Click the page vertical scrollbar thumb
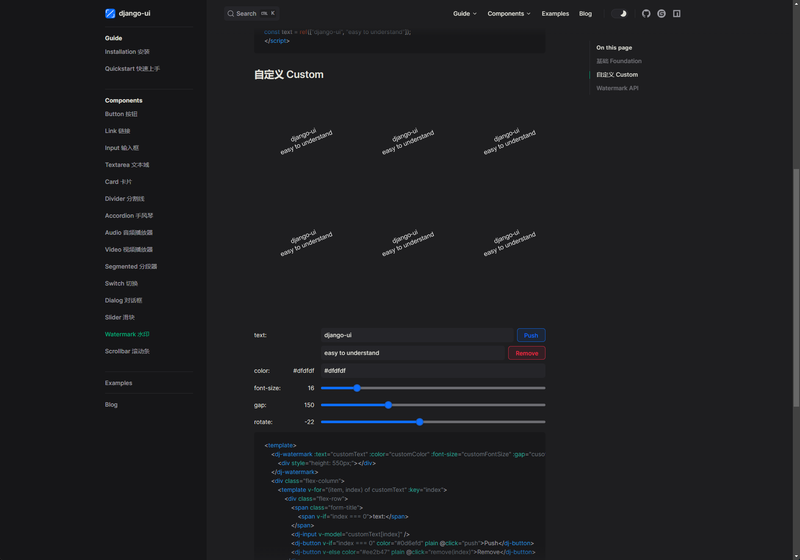The image size is (800, 560). tap(796, 287)
